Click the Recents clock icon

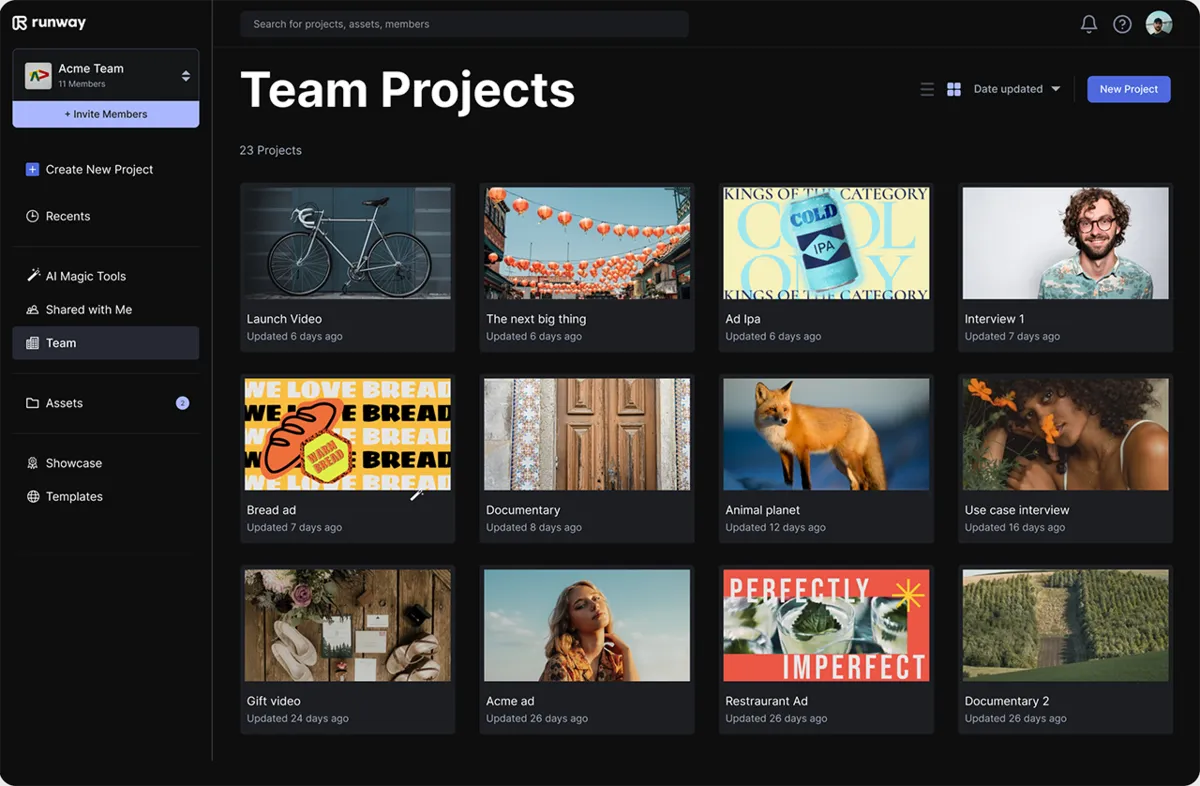point(33,216)
